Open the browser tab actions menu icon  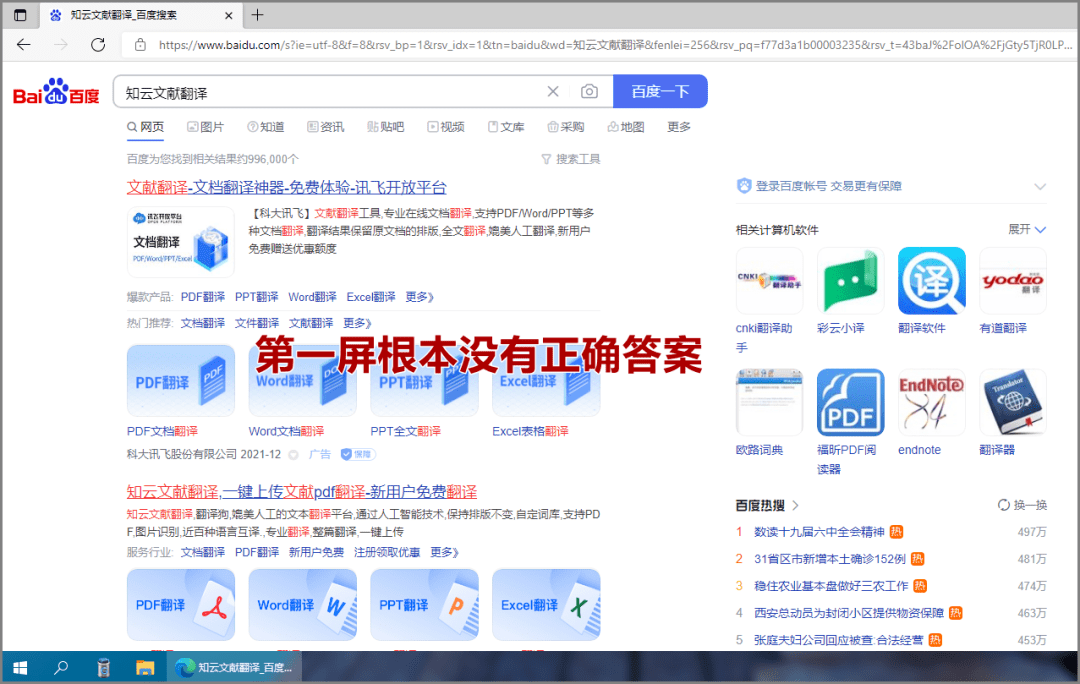pos(20,14)
